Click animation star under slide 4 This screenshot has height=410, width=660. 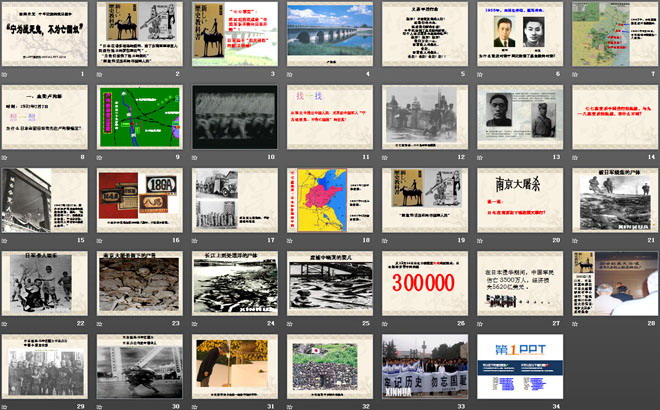(x=290, y=74)
